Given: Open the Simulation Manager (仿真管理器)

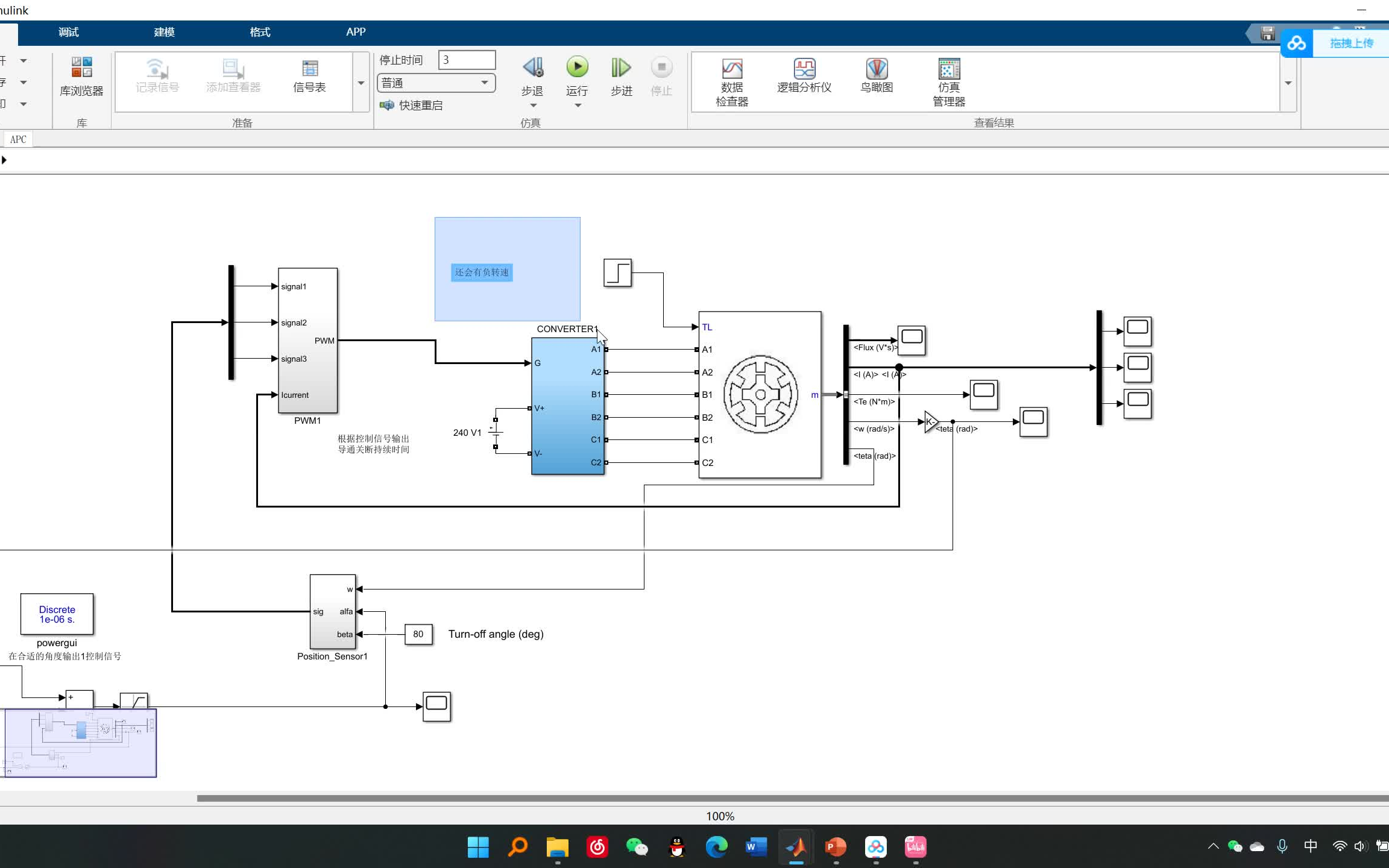Looking at the screenshot, I should tap(949, 83).
